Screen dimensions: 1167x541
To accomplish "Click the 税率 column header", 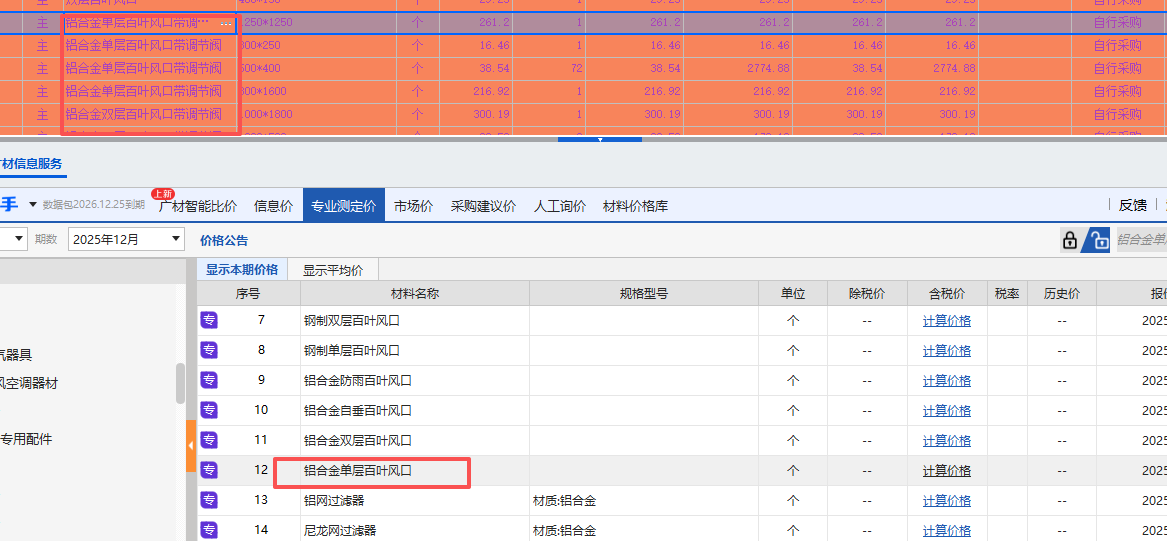I will tap(1007, 292).
